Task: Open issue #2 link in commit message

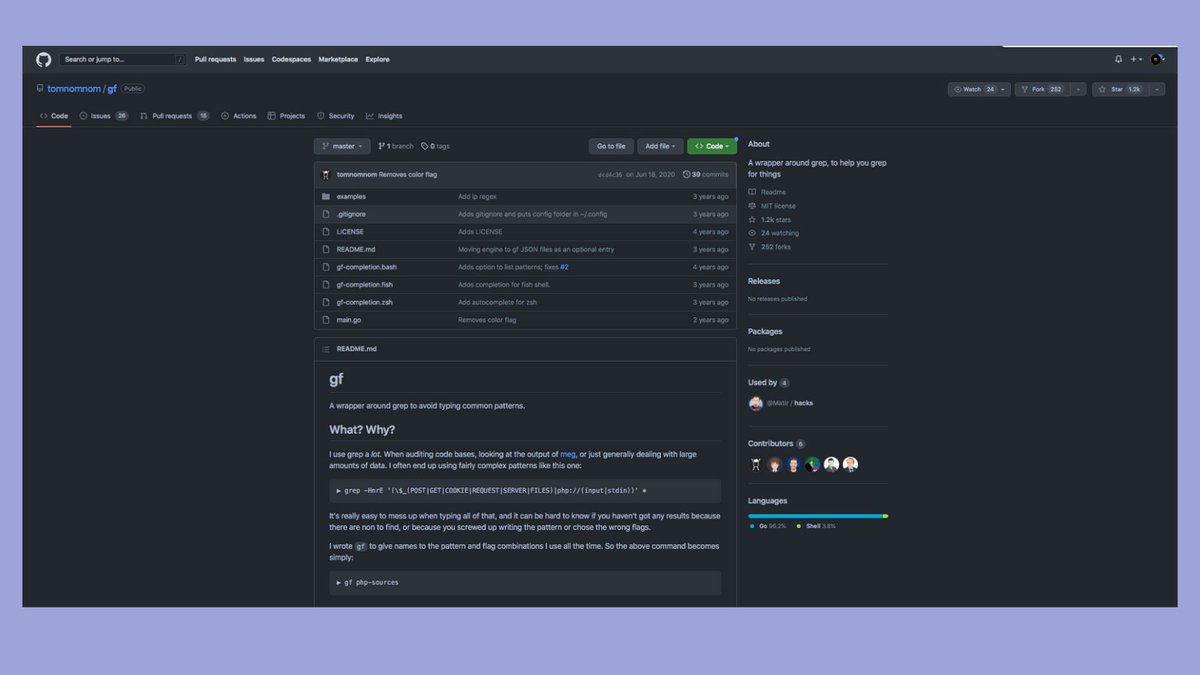Action: tap(564, 267)
